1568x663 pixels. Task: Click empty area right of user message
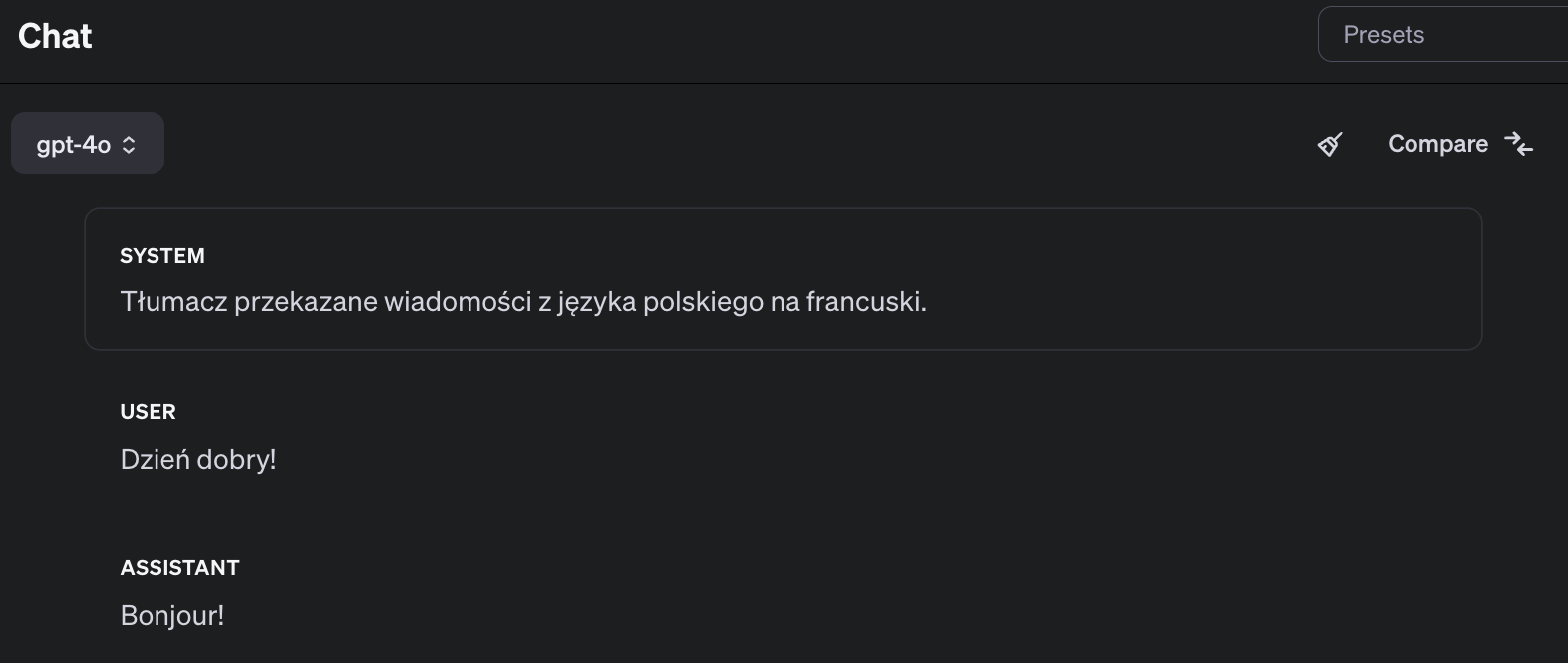[x=797, y=460]
